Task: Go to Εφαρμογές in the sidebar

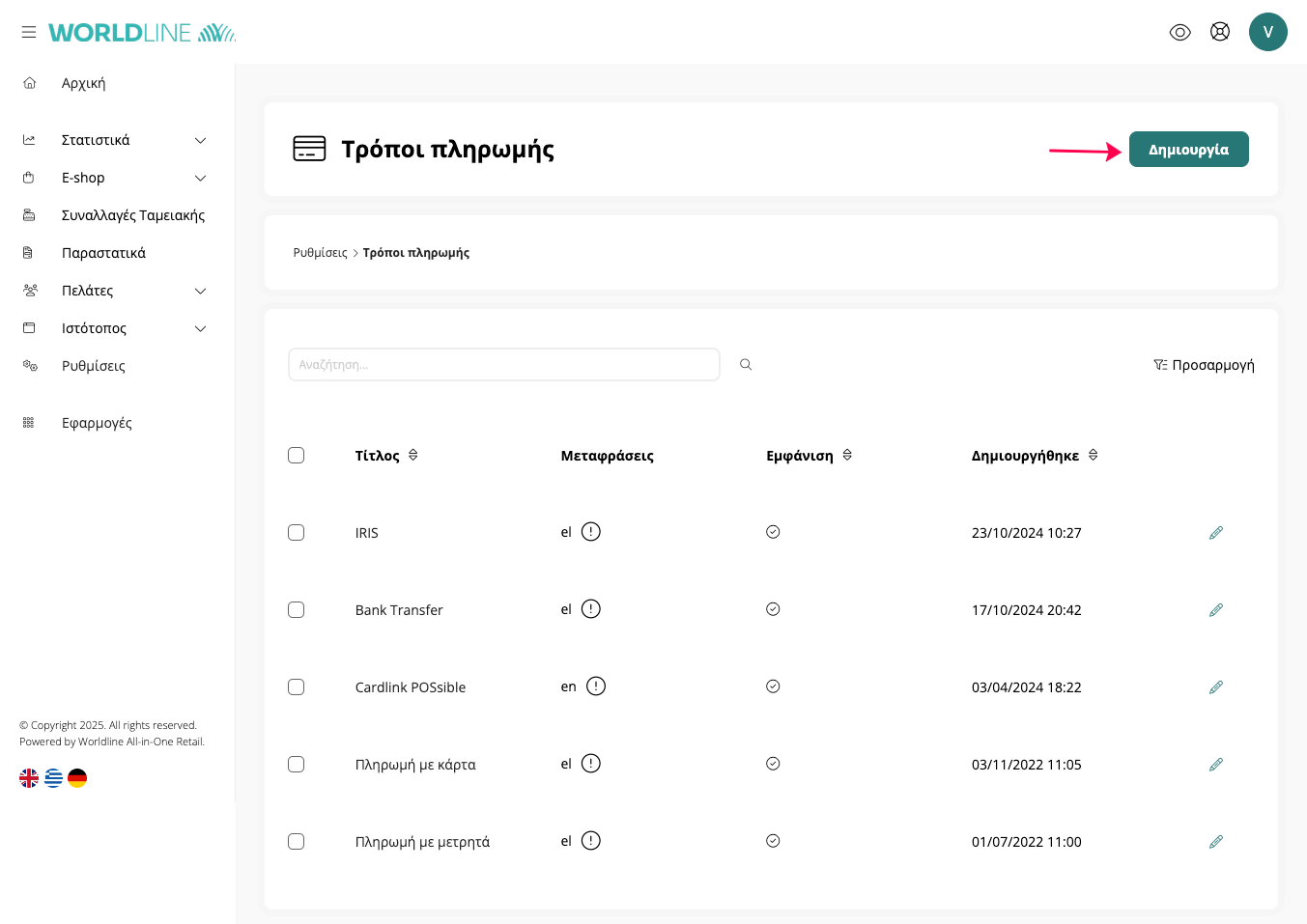Action: coord(97,423)
